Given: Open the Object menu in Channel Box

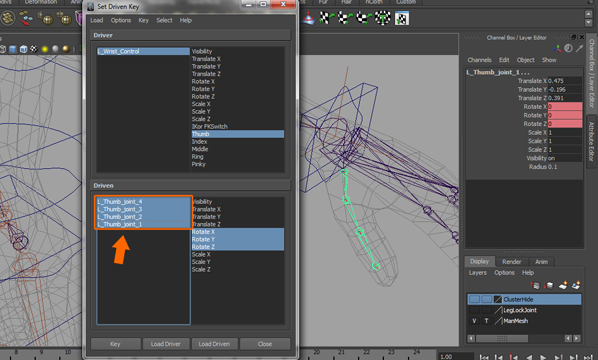Looking at the screenshot, I should point(526,60).
